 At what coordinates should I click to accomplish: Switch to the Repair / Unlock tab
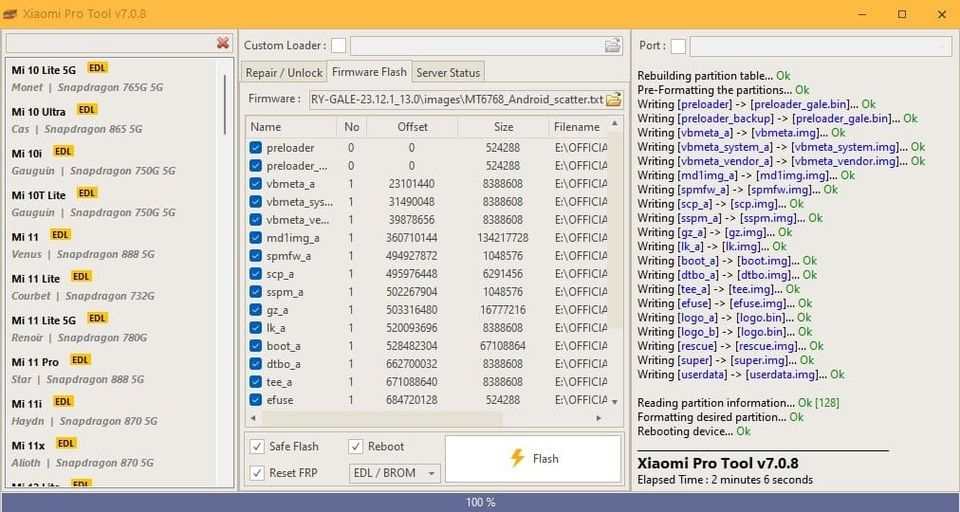click(284, 72)
